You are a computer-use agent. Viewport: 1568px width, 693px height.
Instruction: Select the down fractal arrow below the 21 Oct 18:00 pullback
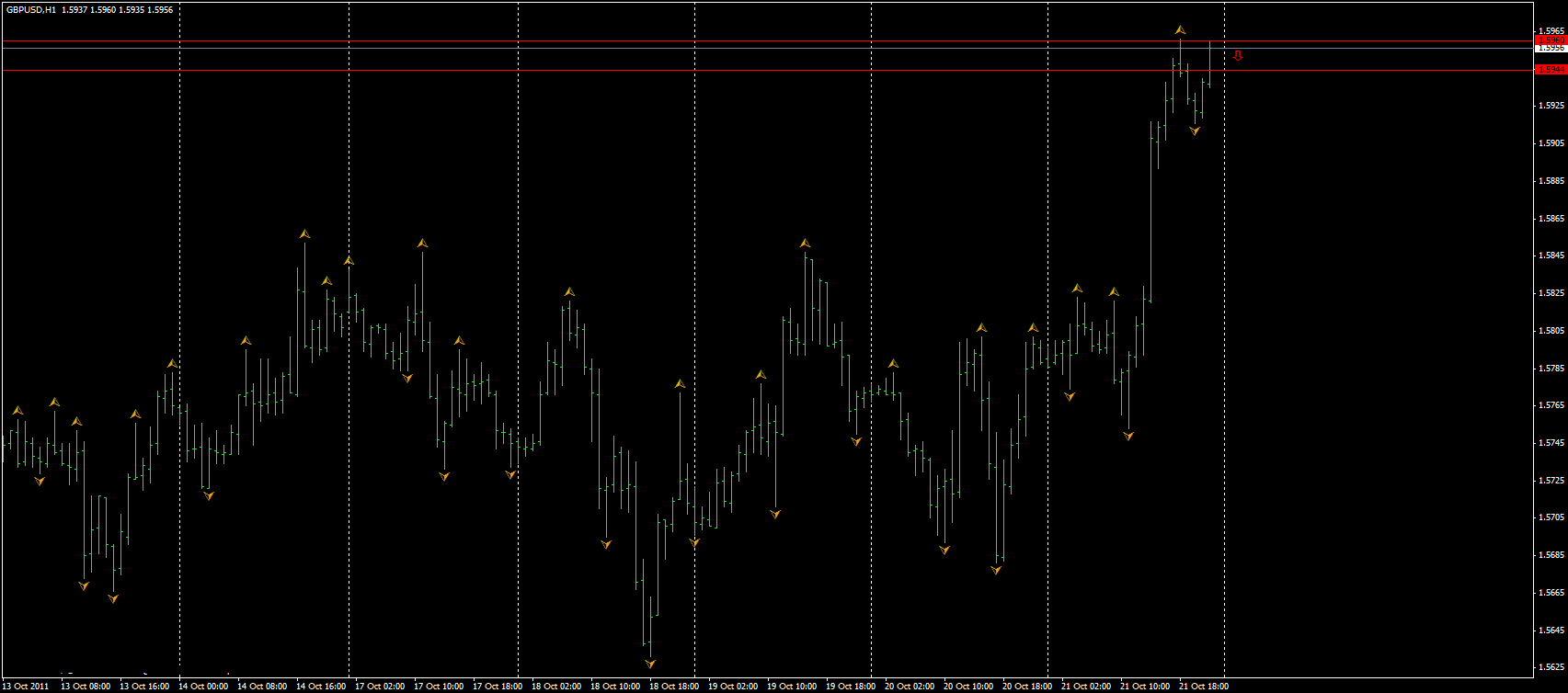[x=1195, y=131]
